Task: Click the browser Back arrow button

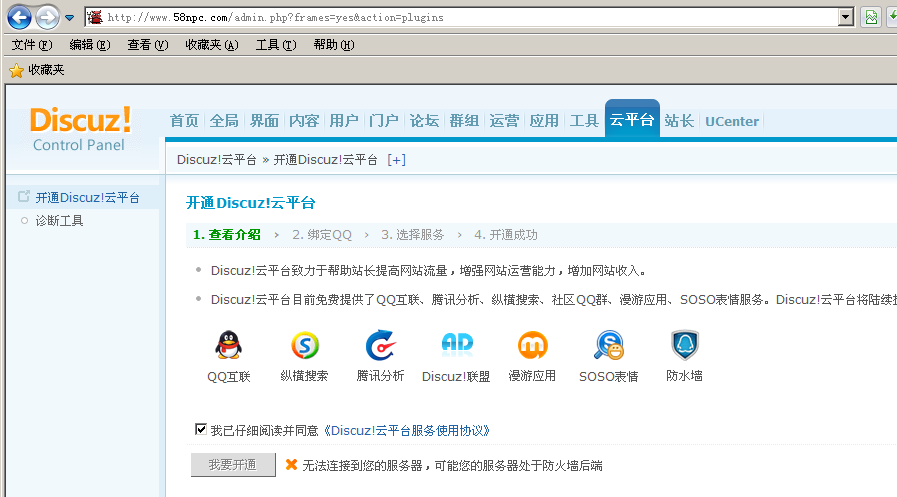Action: tap(19, 17)
